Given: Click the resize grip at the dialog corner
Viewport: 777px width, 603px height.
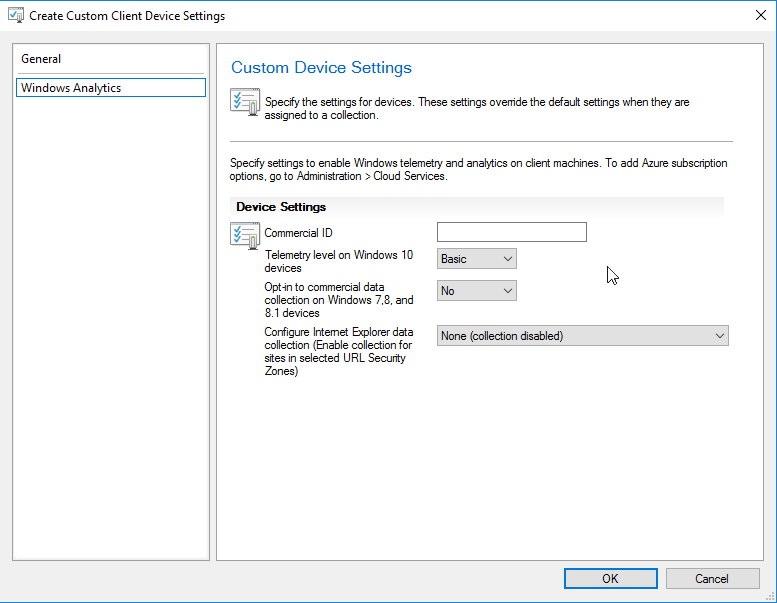Looking at the screenshot, I should pyautogui.click(x=770, y=597).
